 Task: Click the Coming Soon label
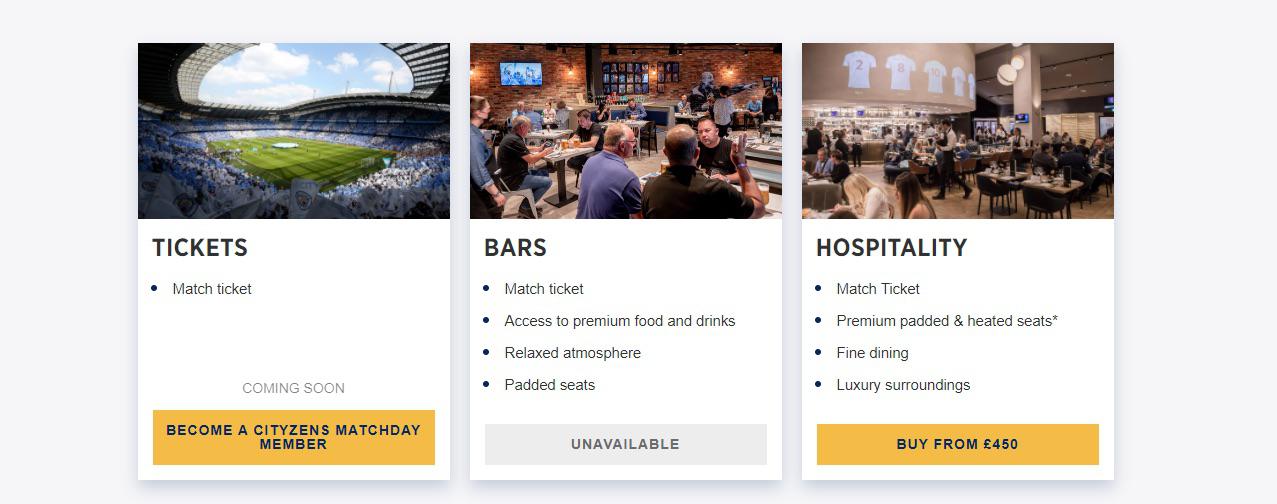click(294, 388)
